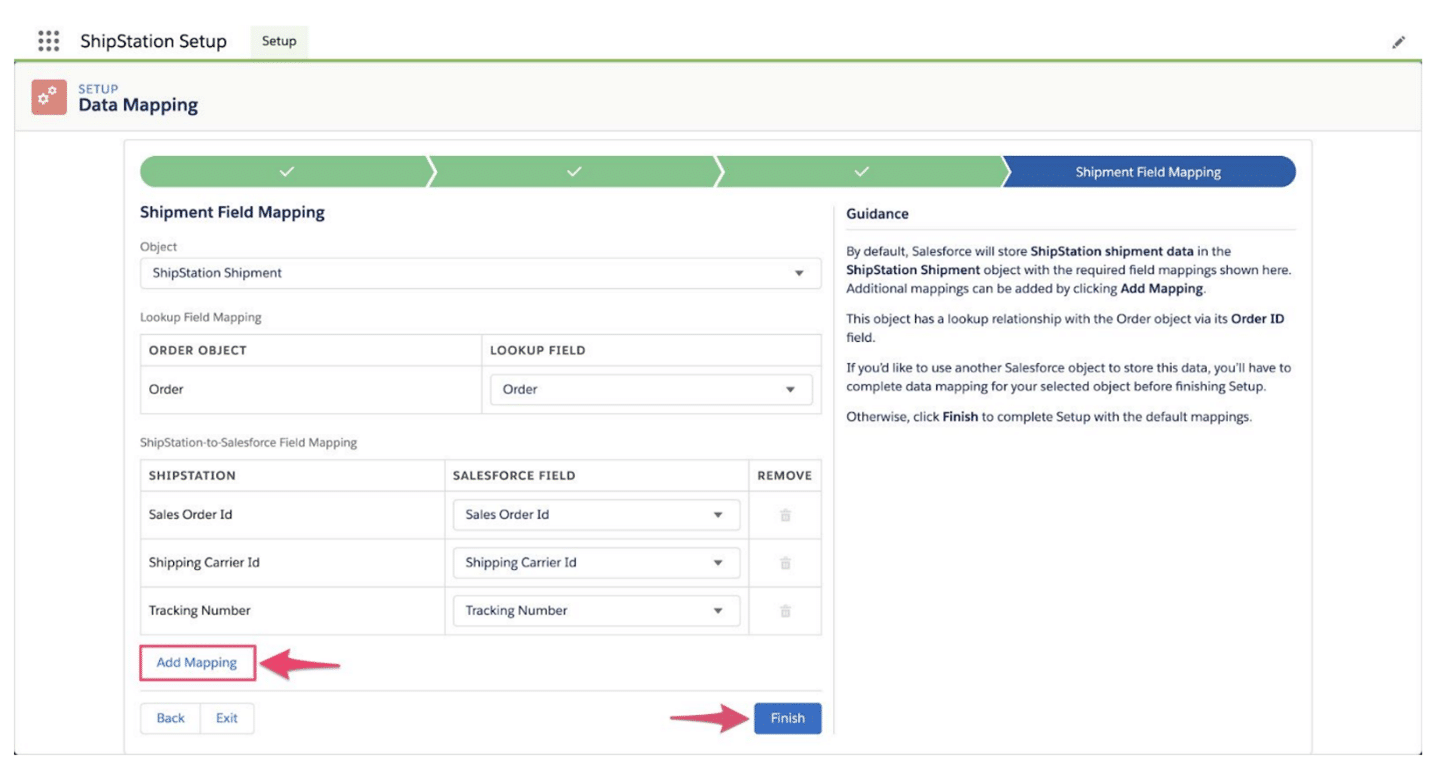Screen dimensions: 1430x761
Task: Click the pencil edit icon in header
Action: [1398, 42]
